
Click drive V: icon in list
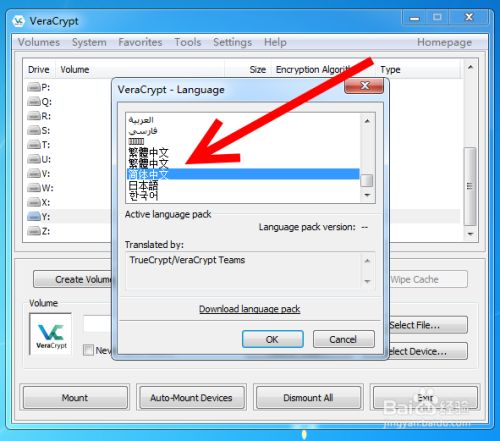(34, 174)
